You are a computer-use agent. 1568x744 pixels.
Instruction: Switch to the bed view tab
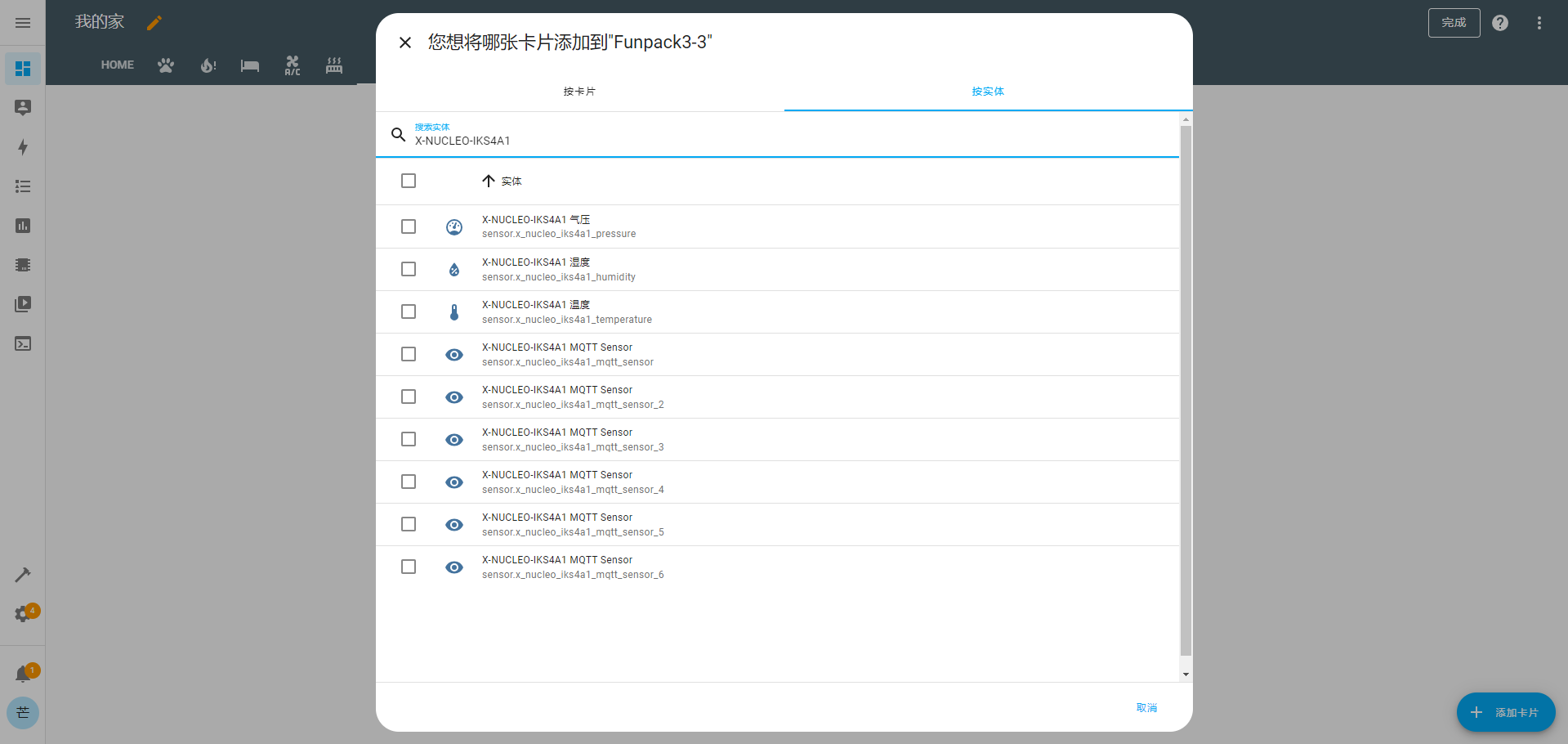click(250, 65)
